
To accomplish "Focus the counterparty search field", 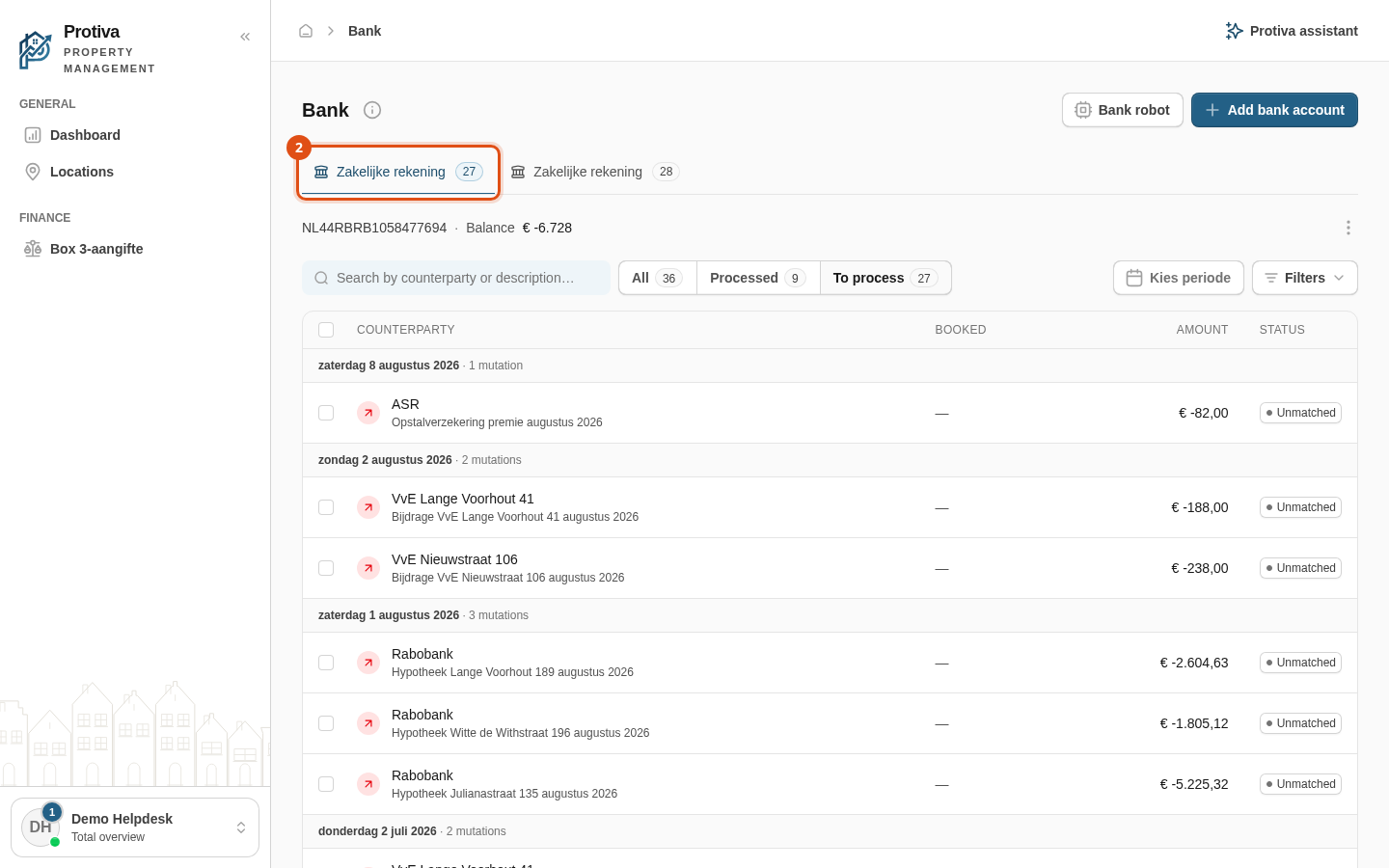I will click(456, 278).
